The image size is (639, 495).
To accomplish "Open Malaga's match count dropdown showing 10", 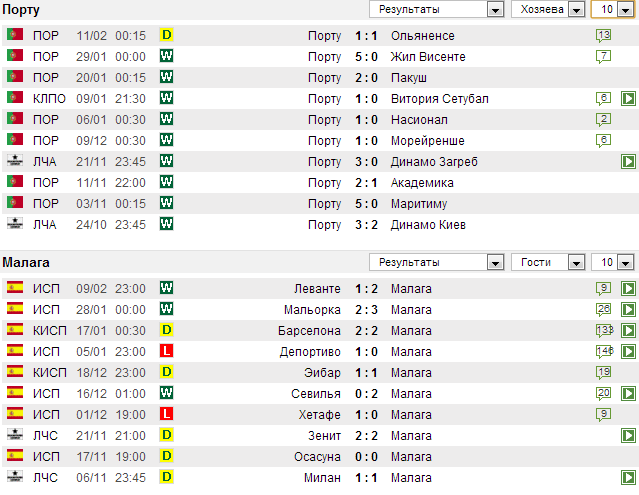I will [614, 262].
